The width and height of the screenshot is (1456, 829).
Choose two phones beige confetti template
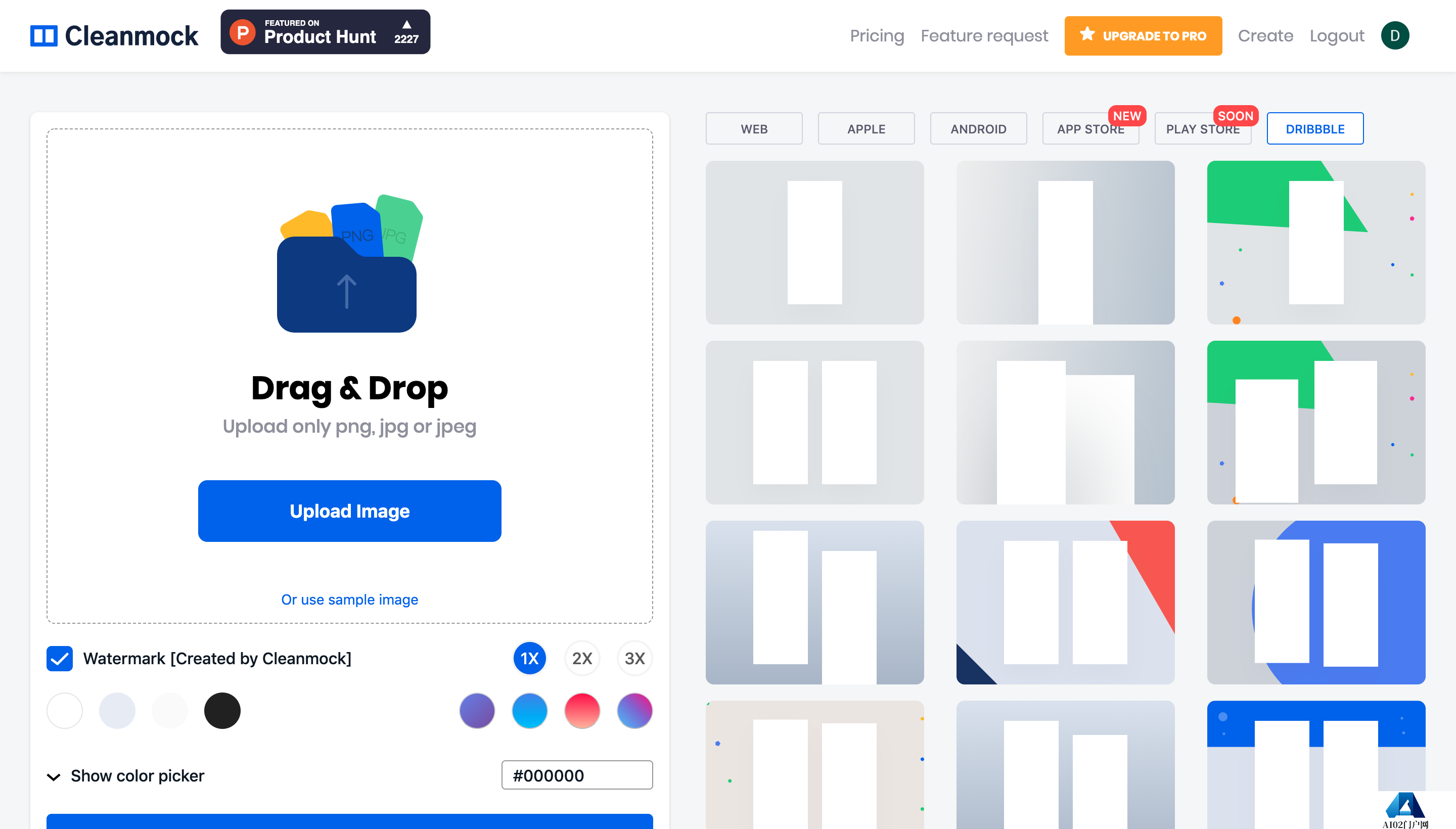point(814,765)
